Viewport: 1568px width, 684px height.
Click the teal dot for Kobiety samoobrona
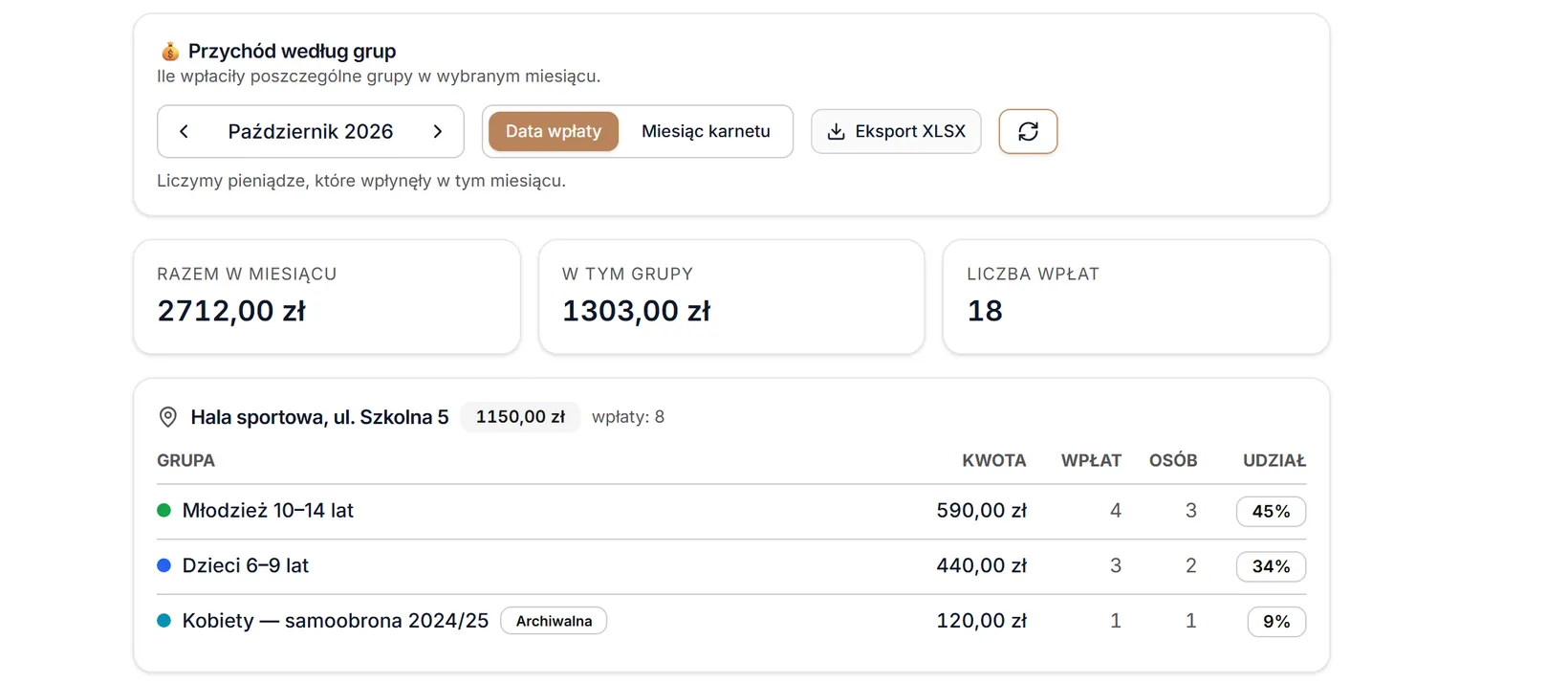click(x=163, y=621)
